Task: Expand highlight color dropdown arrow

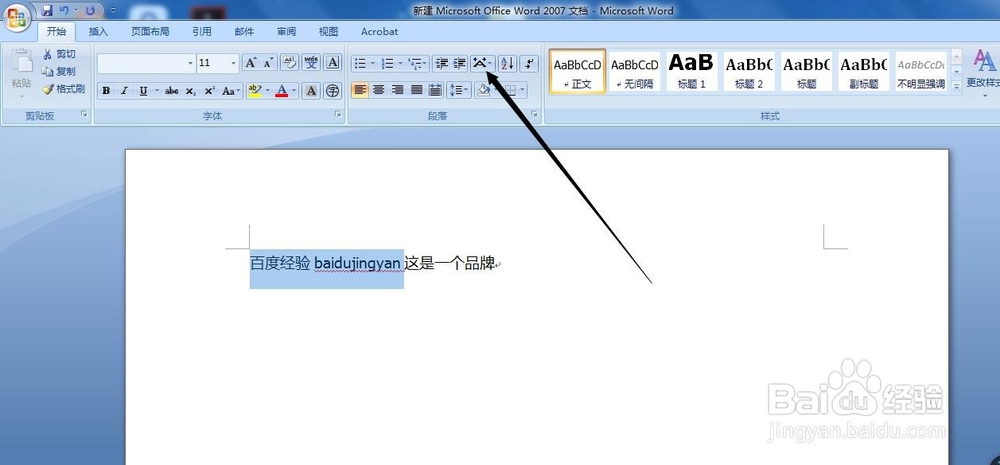Action: click(x=267, y=91)
